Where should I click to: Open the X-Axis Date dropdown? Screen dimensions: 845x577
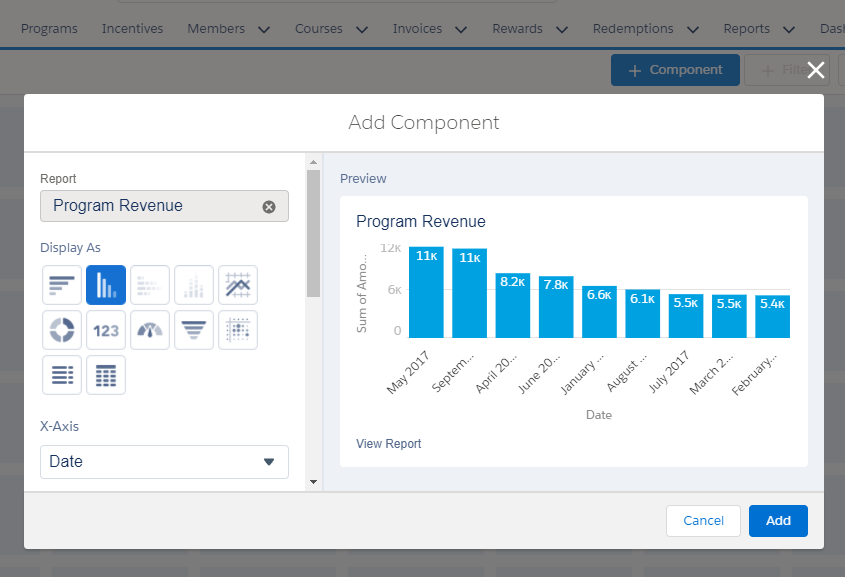[x=164, y=462]
